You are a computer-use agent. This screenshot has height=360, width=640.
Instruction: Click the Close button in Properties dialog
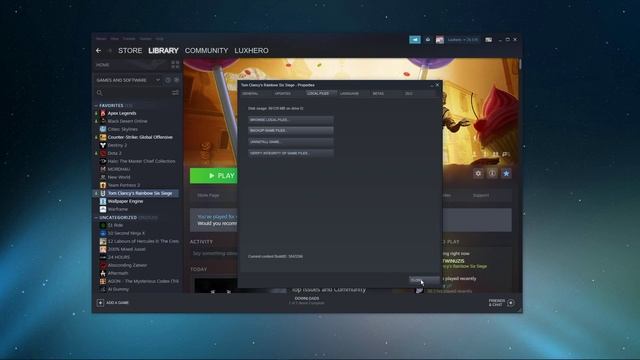click(x=424, y=280)
